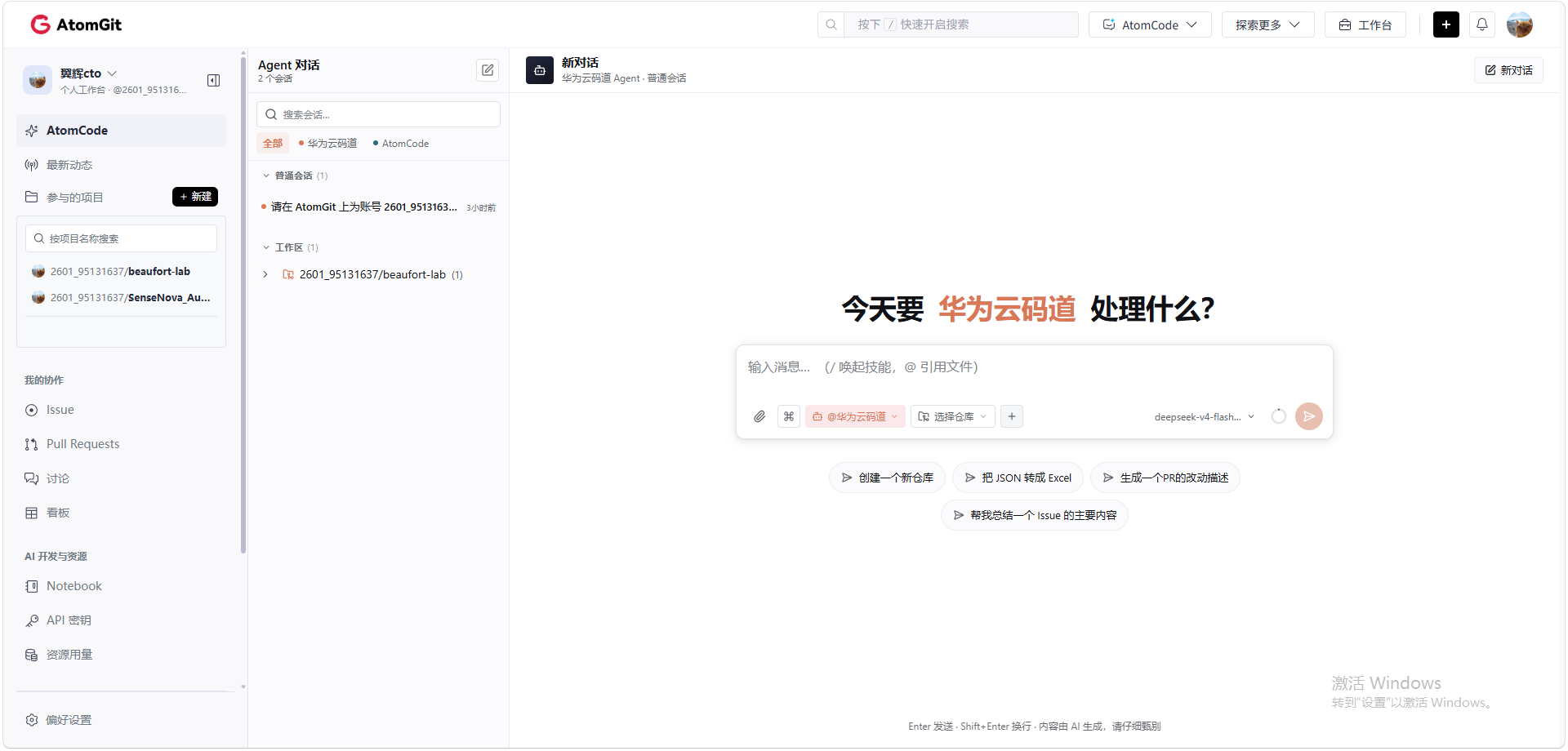Viewport: 1568px width, 751px height.
Task: Open conversation 请在 AtomGit 上为账号 2601_9513163...
Action: [x=378, y=207]
